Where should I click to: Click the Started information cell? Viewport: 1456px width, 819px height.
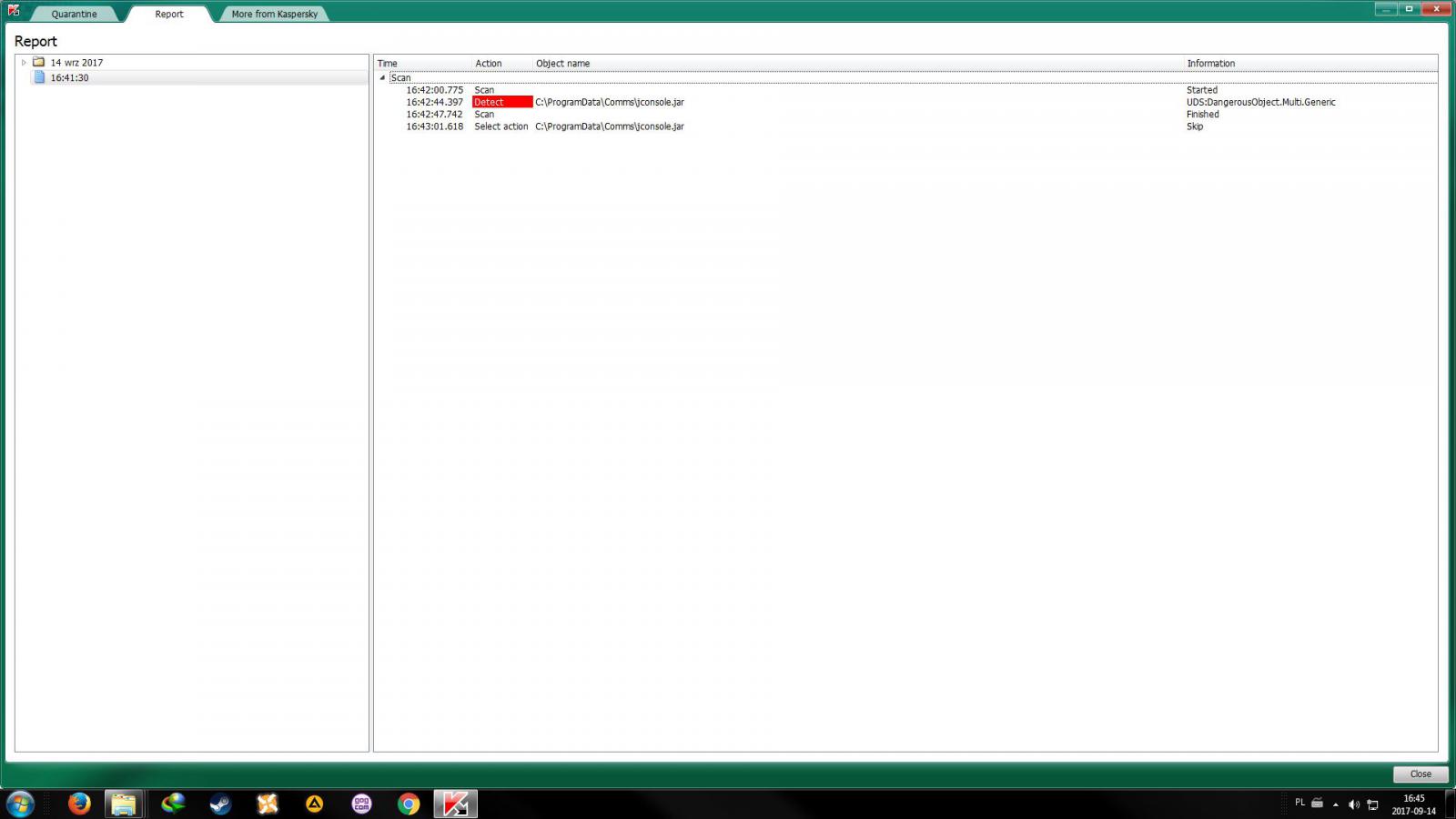coord(1201,90)
